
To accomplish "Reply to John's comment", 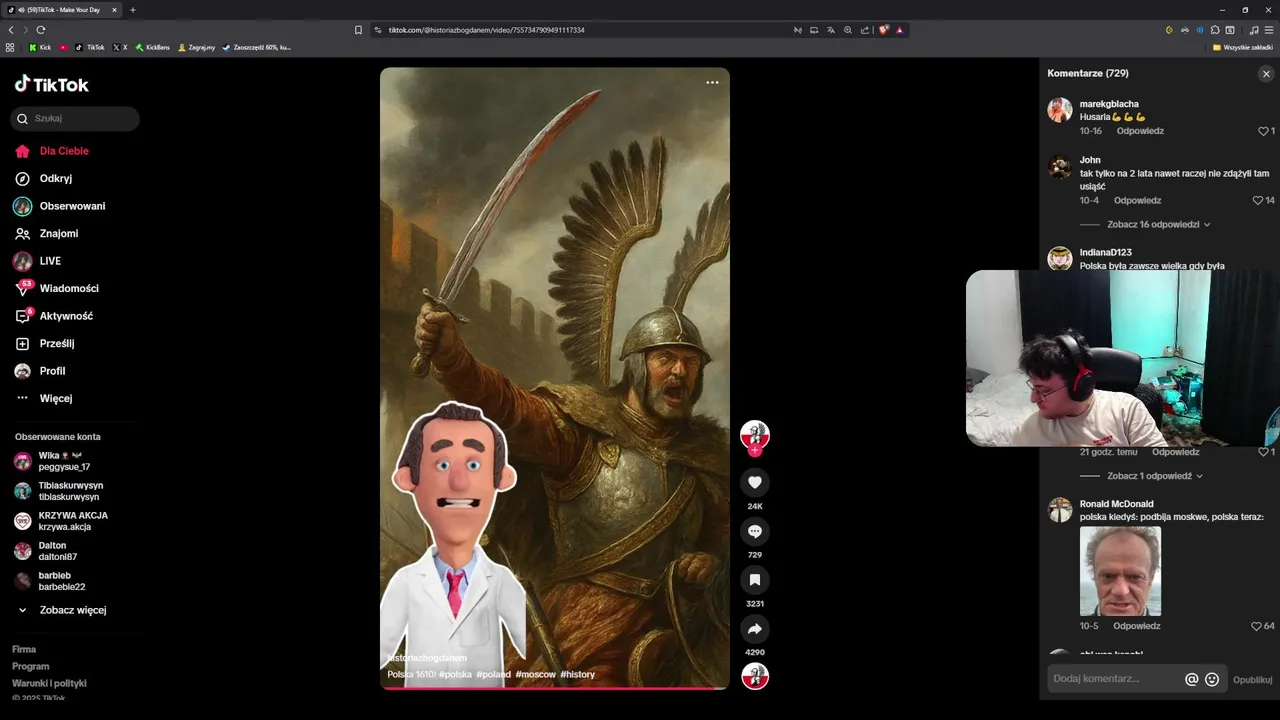I will (x=1137, y=200).
